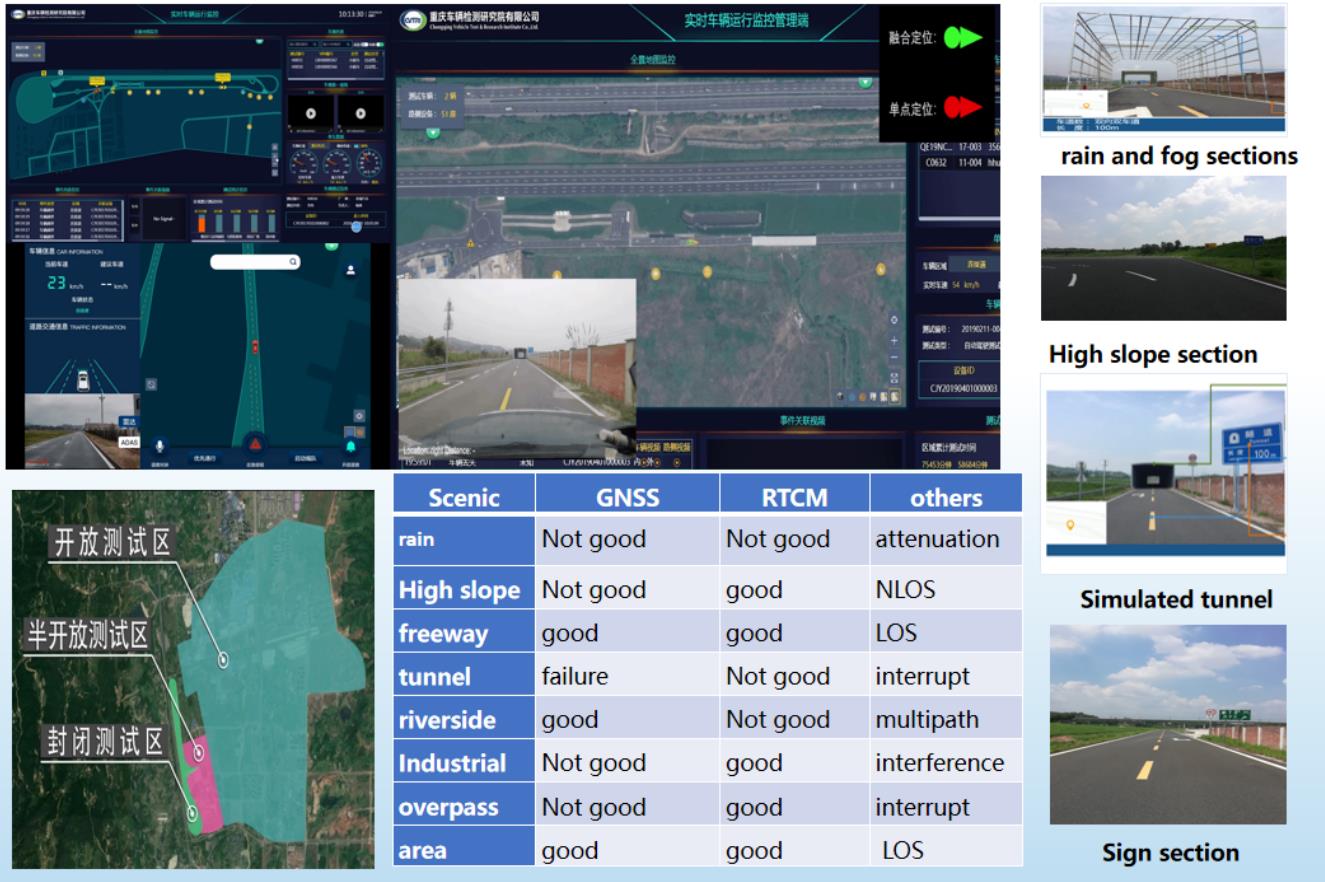The width and height of the screenshot is (1325, 882).
Task: Click the 启动编队 button
Action: coord(306,458)
